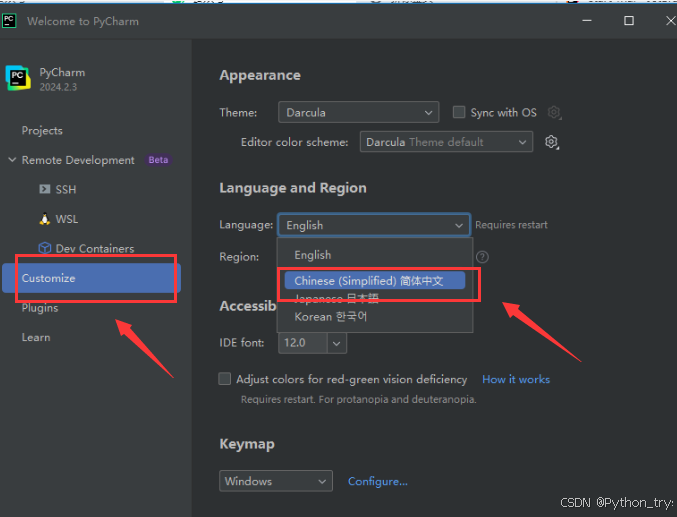Open the IDE font size dropdown arrow
Viewport: 677px width, 517px height.
337,343
